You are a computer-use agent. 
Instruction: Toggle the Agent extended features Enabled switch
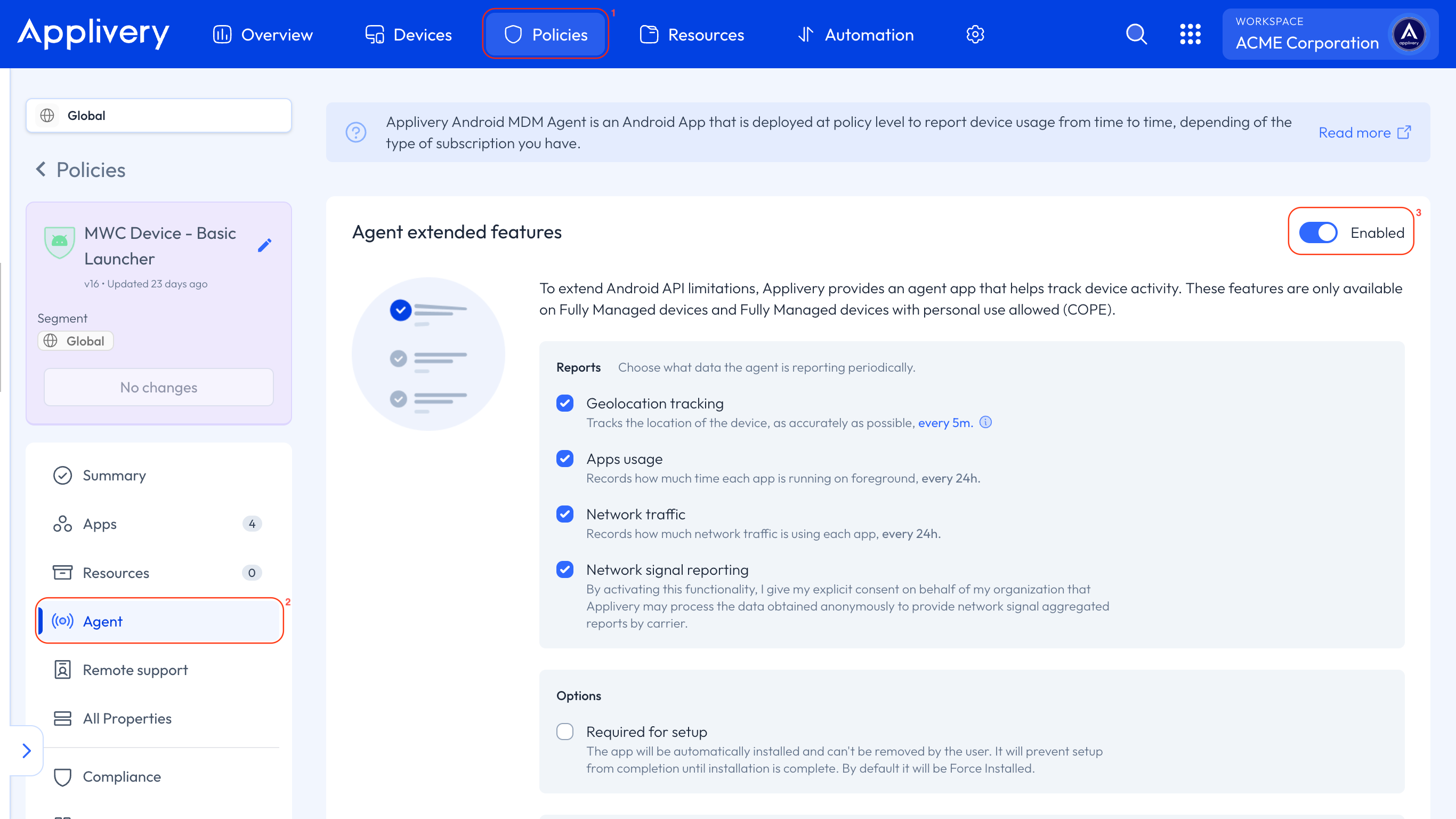[1317, 232]
